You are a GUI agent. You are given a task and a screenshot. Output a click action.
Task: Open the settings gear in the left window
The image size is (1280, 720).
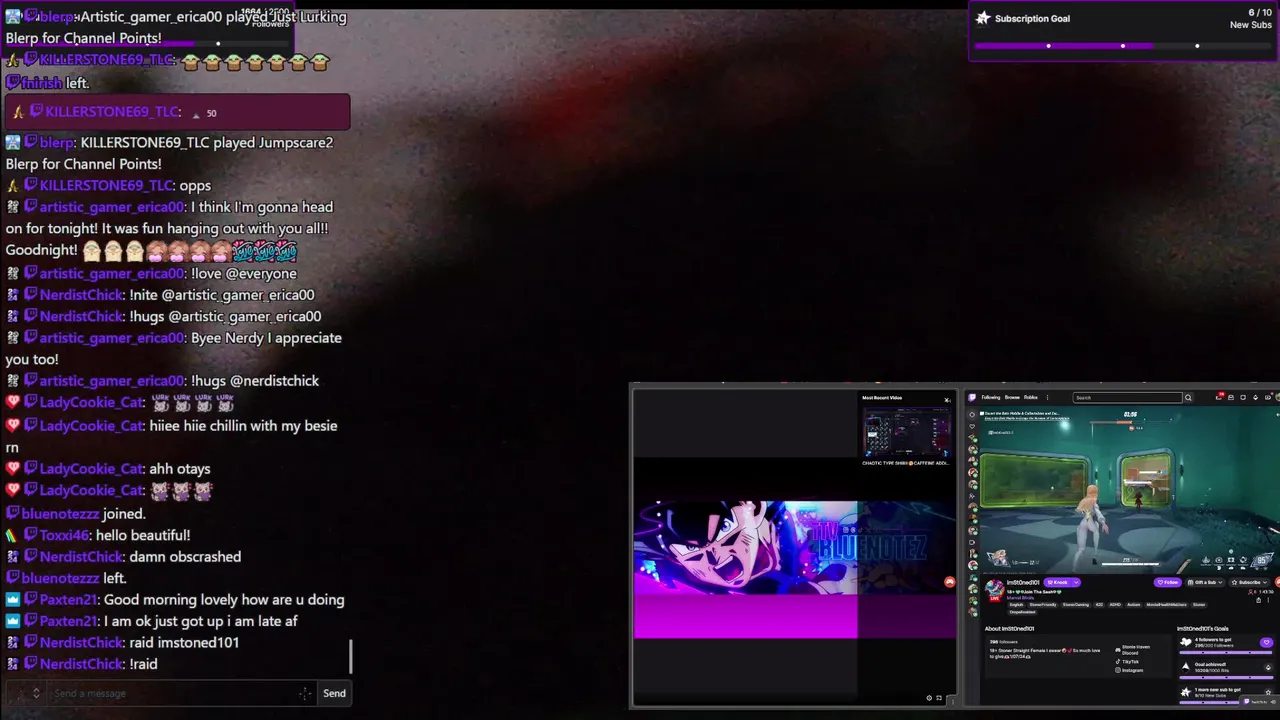pos(929,698)
